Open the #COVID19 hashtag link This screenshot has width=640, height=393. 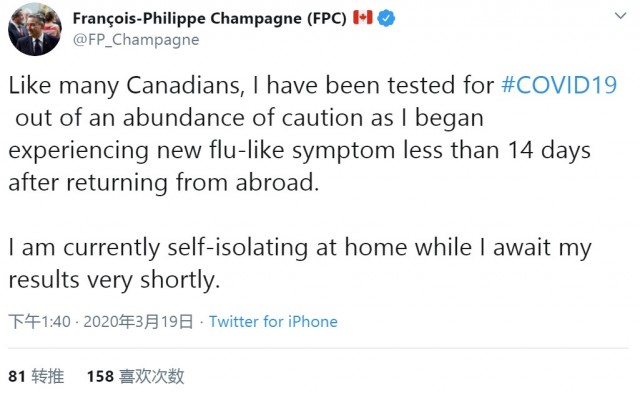click(x=559, y=85)
